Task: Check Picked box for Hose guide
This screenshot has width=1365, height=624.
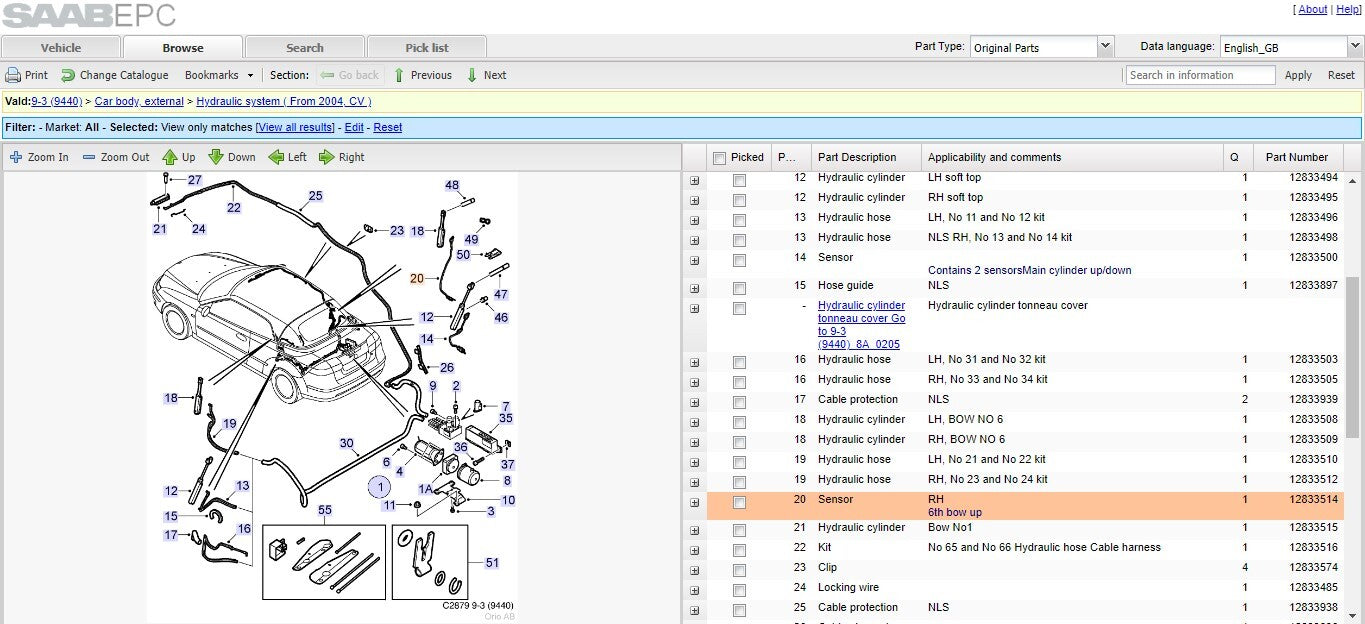Action: 739,289
